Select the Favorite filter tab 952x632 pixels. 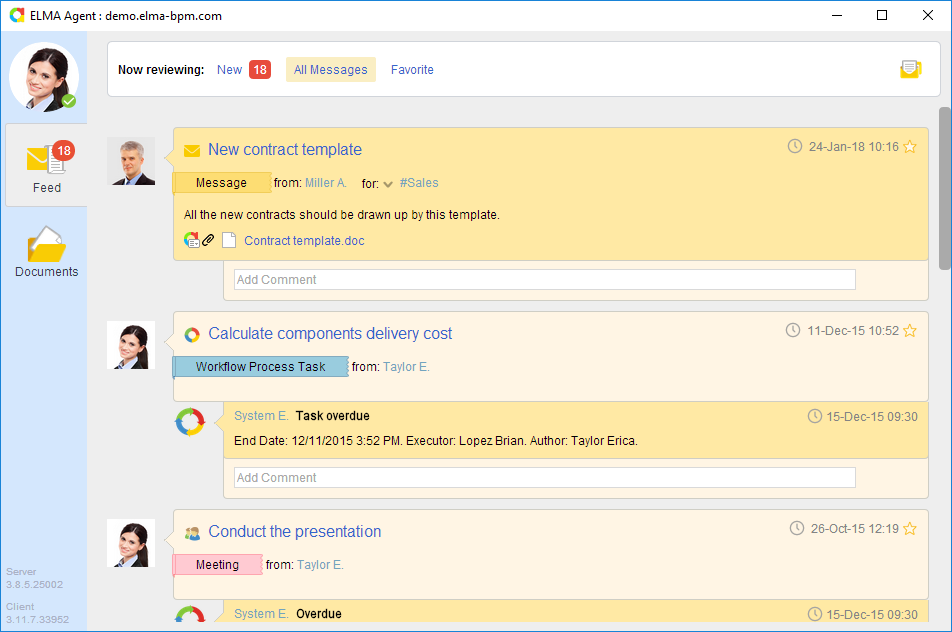point(412,70)
